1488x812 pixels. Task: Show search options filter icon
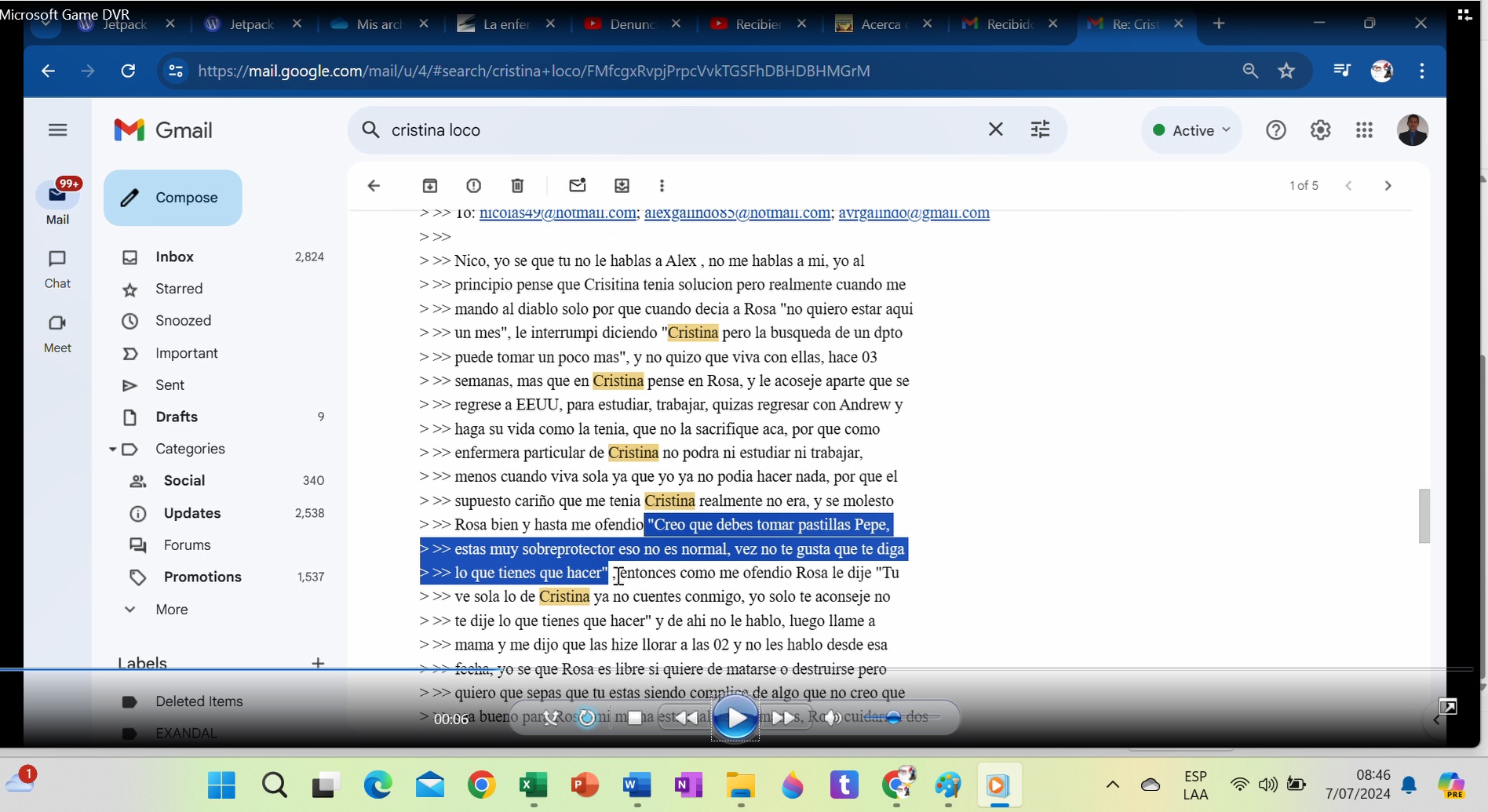click(x=1040, y=129)
